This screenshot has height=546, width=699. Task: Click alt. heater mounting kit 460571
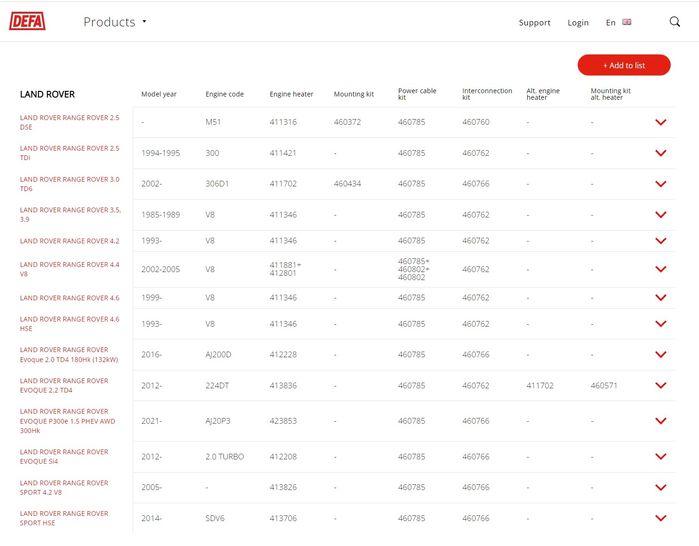pyautogui.click(x=604, y=385)
